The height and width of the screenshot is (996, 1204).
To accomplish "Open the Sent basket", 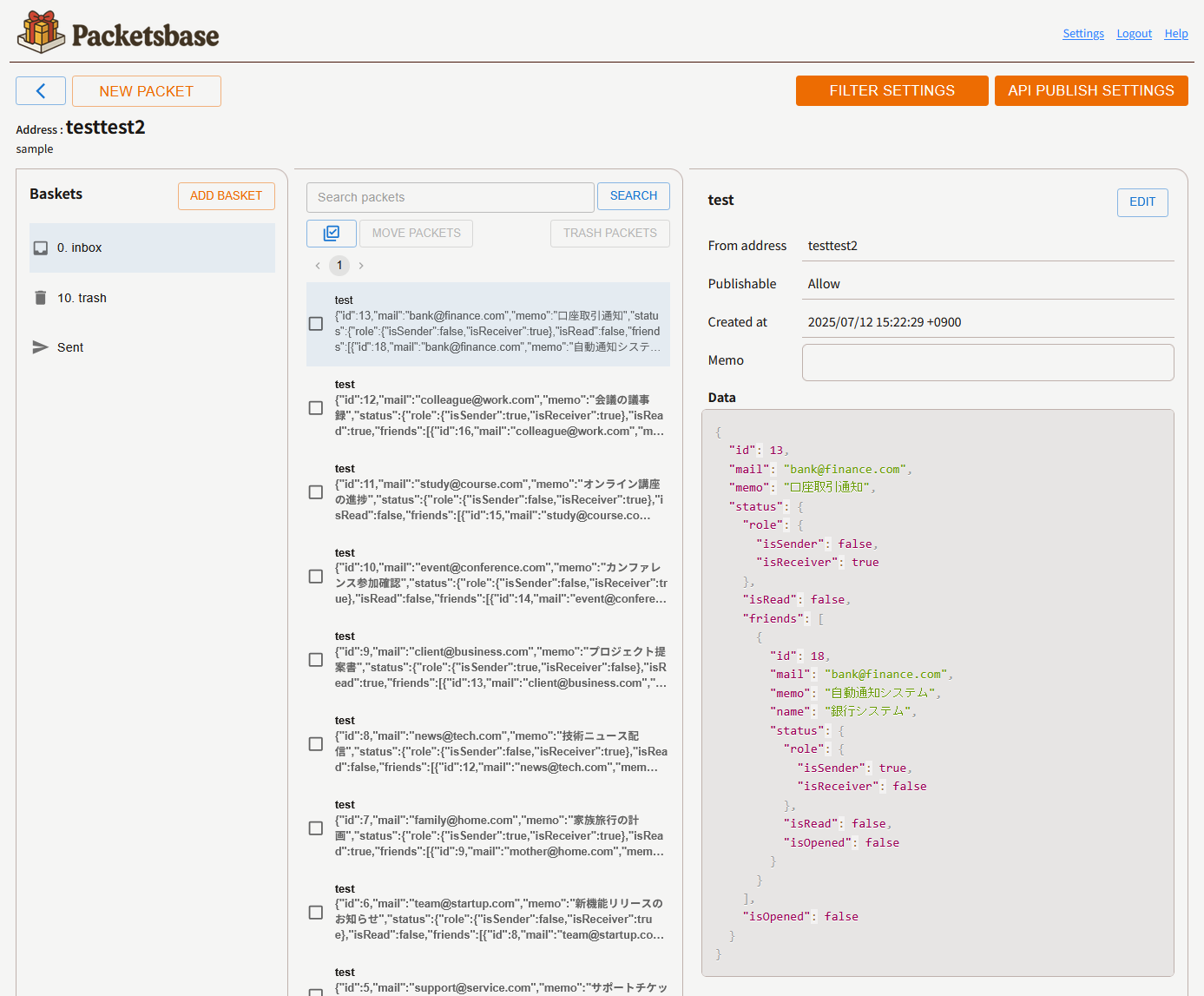I will tap(152, 347).
